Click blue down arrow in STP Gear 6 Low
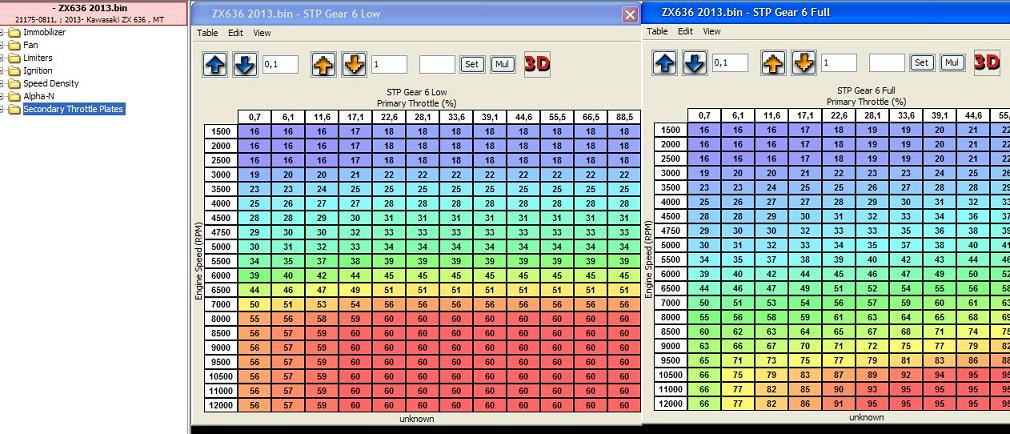This screenshot has height=434, width=1010. click(x=245, y=64)
